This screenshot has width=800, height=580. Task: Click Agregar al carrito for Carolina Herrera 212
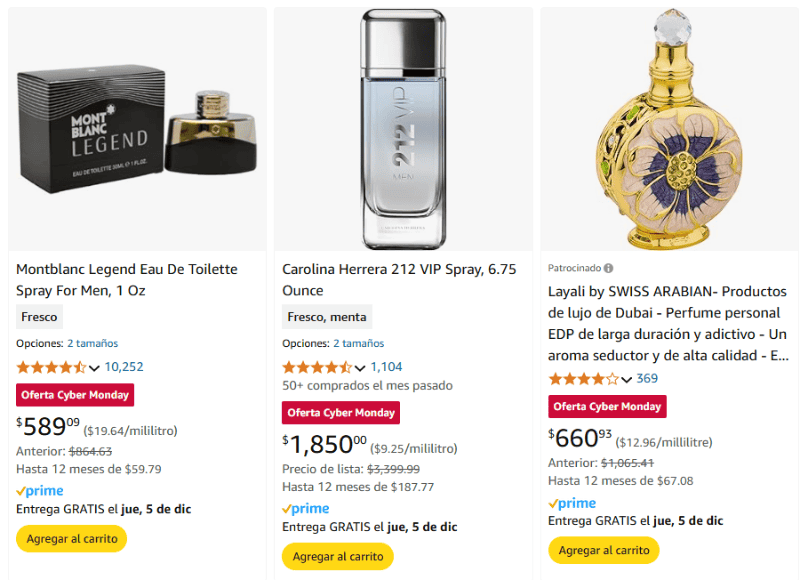(337, 557)
